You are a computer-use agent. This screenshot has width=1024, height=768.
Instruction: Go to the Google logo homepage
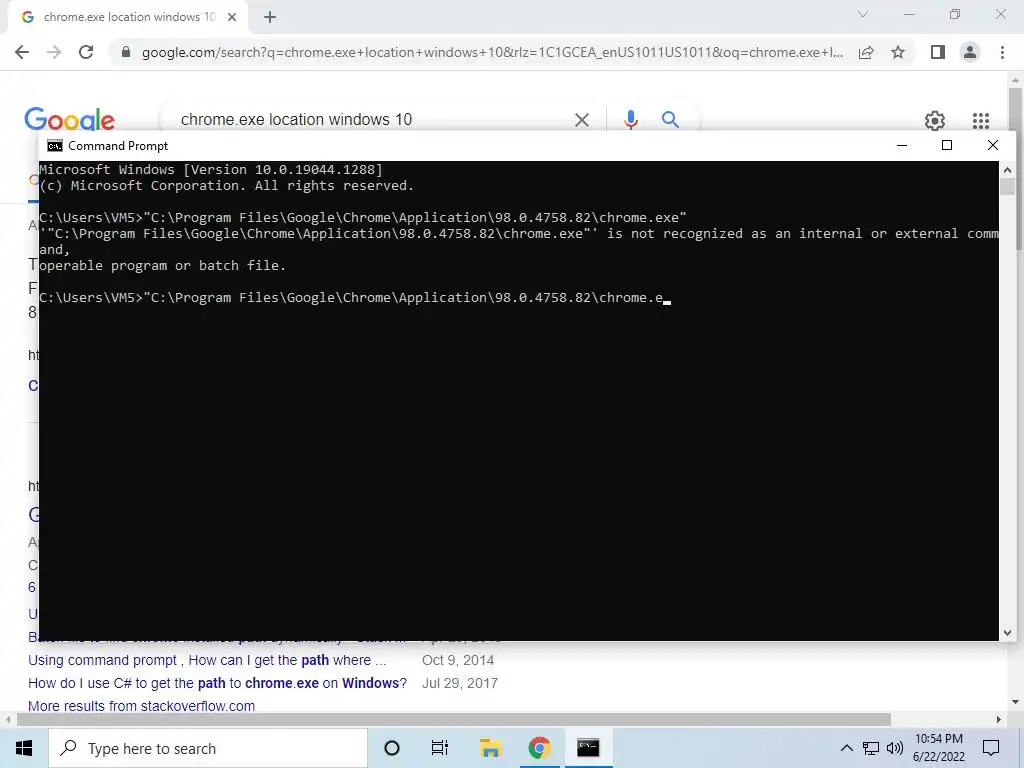pos(69,120)
